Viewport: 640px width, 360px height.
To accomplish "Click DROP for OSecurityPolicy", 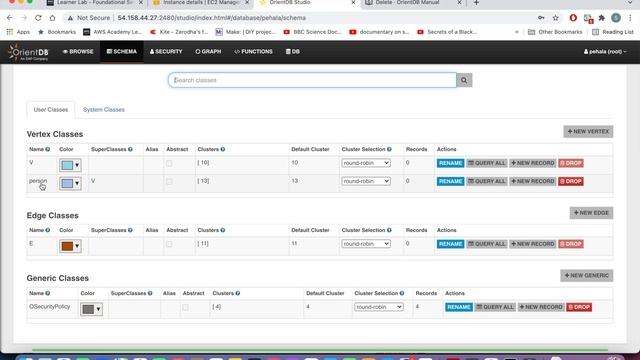I will pyautogui.click(x=579, y=307).
